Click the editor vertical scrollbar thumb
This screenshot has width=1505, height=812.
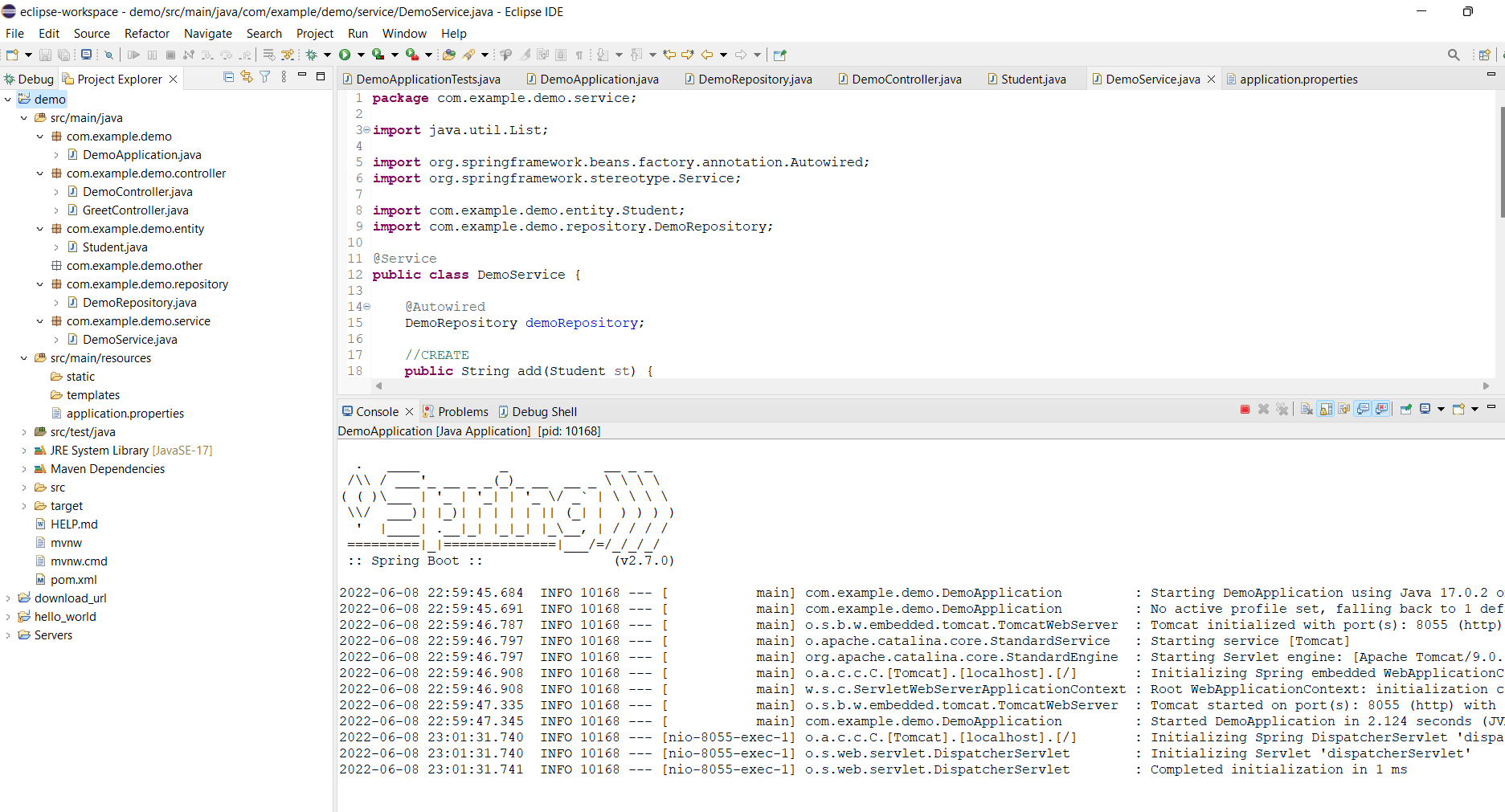point(1501,161)
